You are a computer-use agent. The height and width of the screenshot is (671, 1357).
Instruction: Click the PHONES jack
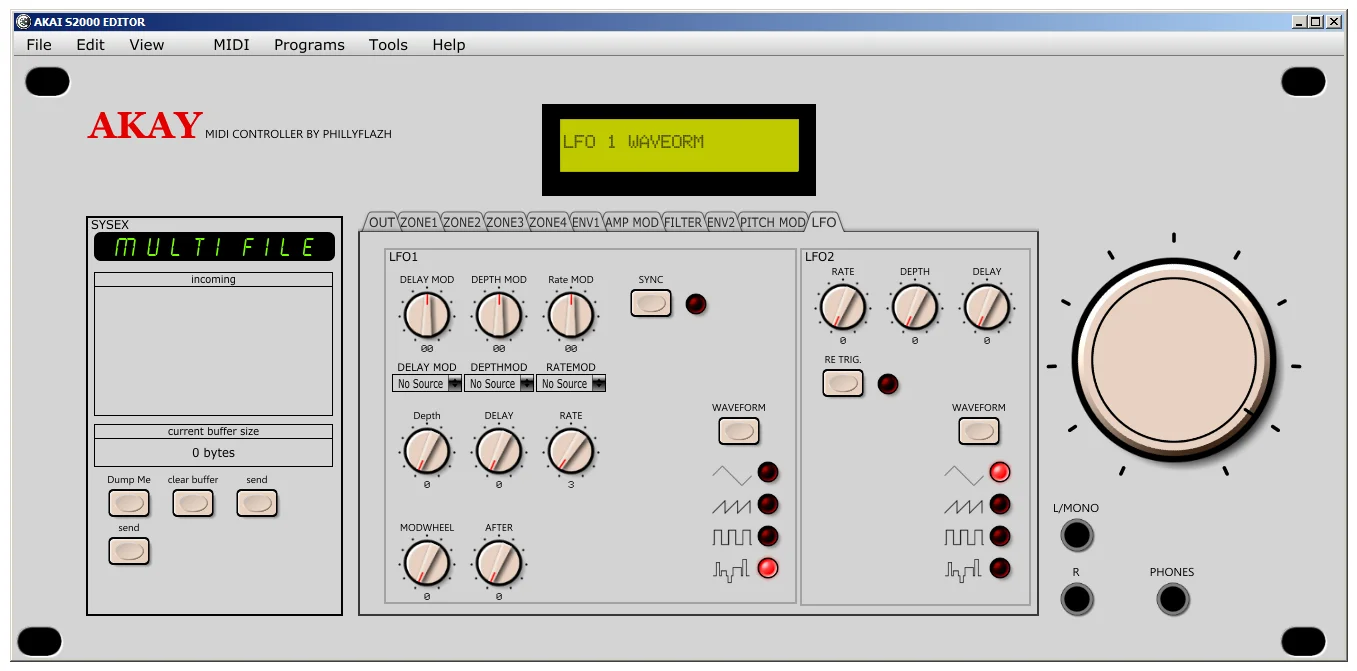pyautogui.click(x=1172, y=600)
